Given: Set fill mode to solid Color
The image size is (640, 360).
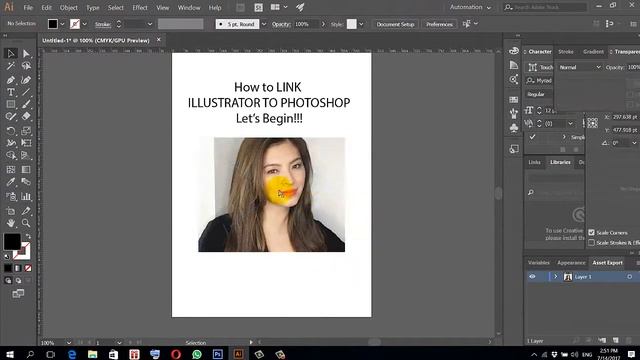Looking at the screenshot, I should pos(8,268).
